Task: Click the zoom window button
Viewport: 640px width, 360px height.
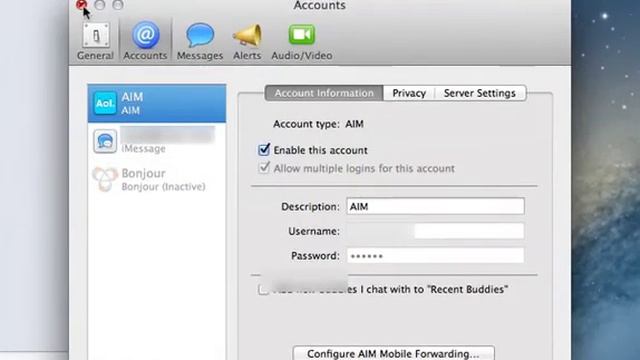Action: coord(118,4)
